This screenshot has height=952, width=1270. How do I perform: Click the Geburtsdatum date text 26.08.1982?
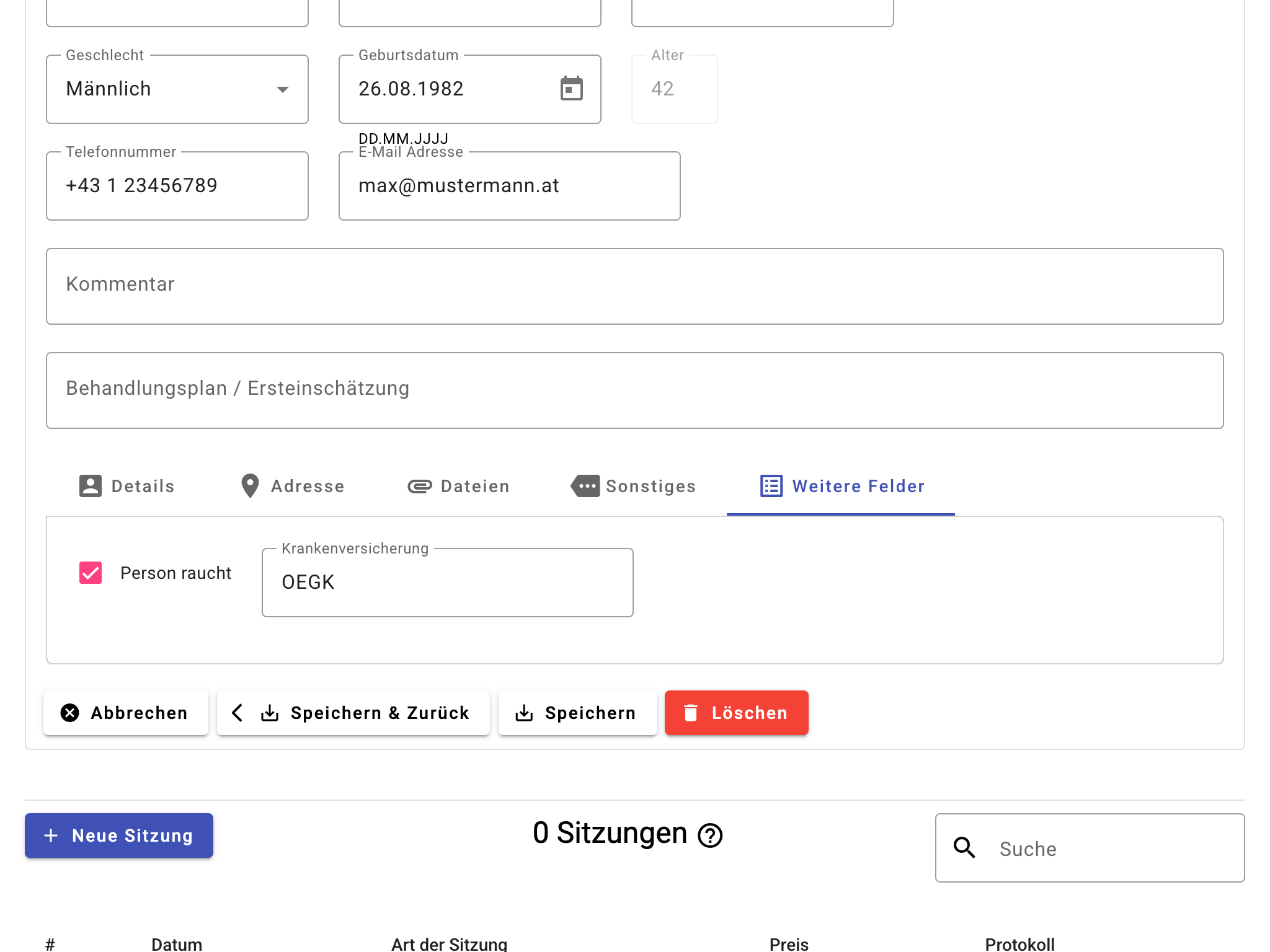point(411,89)
